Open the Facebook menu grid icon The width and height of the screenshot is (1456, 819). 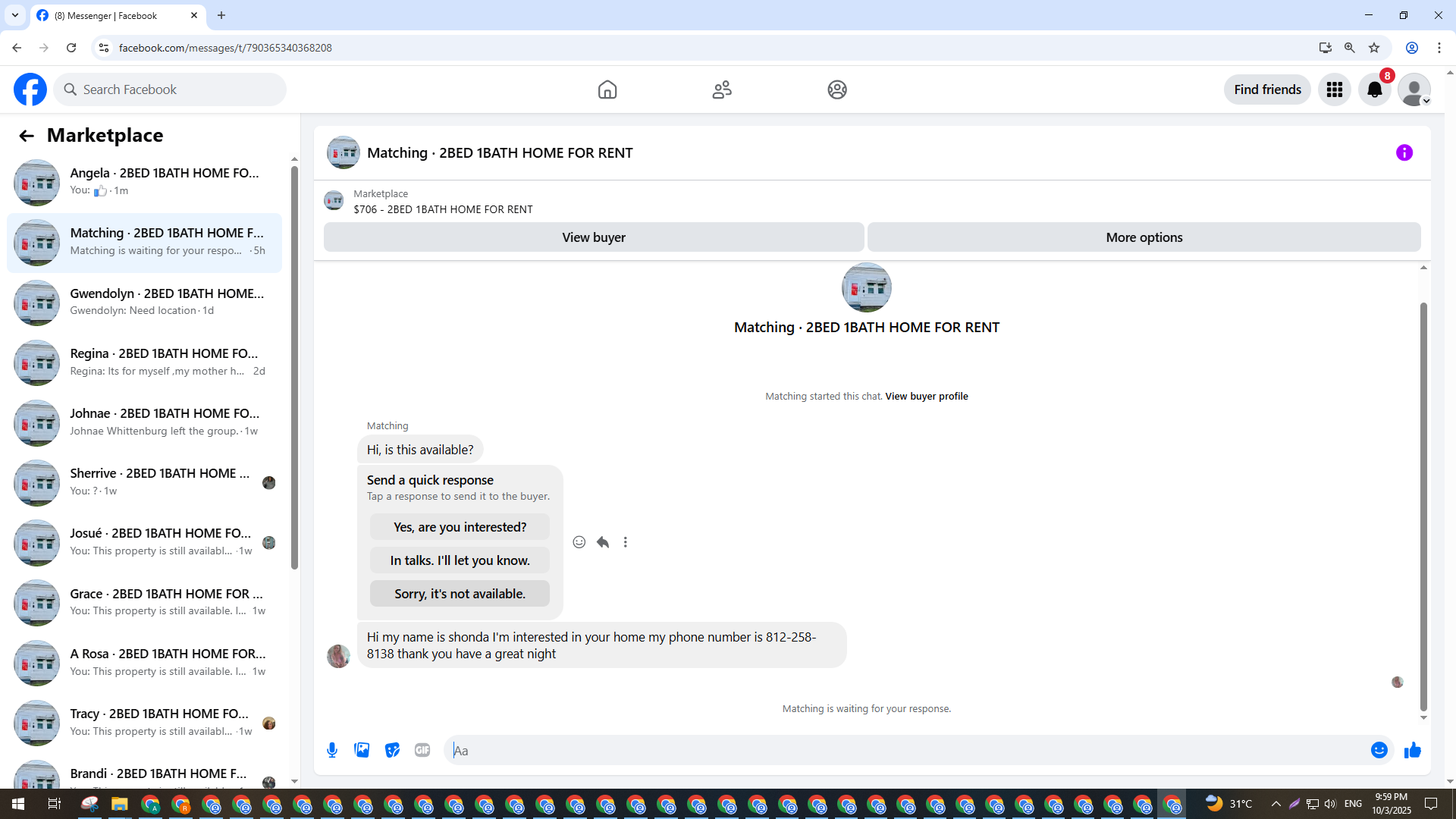pyautogui.click(x=1335, y=89)
